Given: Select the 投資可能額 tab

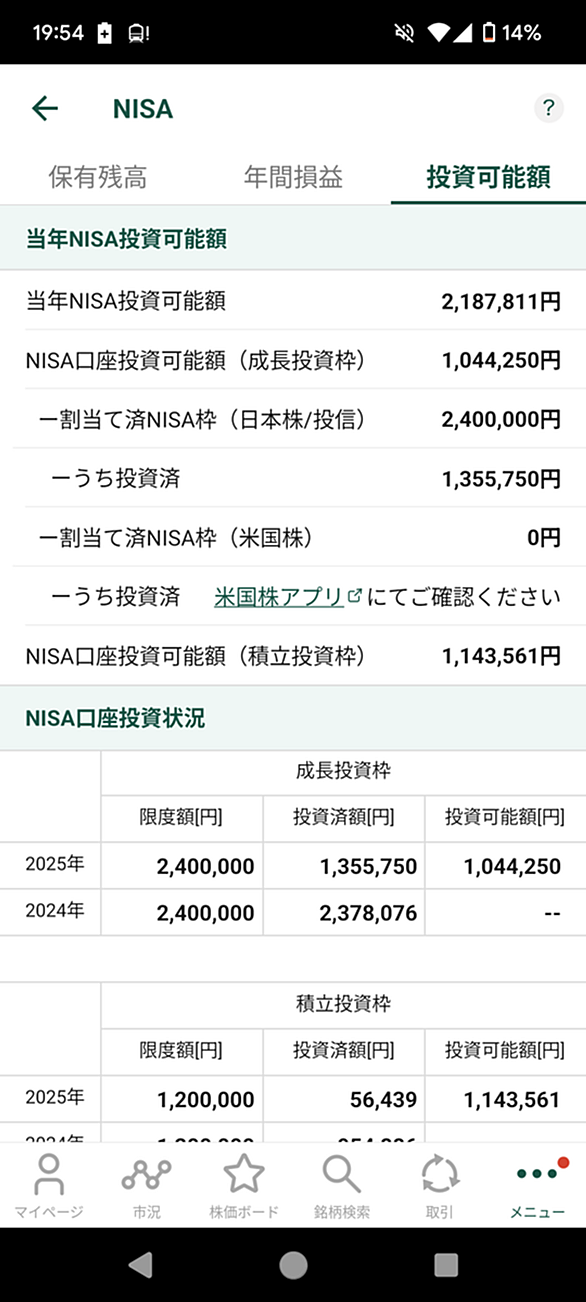Looking at the screenshot, I should coord(488,178).
